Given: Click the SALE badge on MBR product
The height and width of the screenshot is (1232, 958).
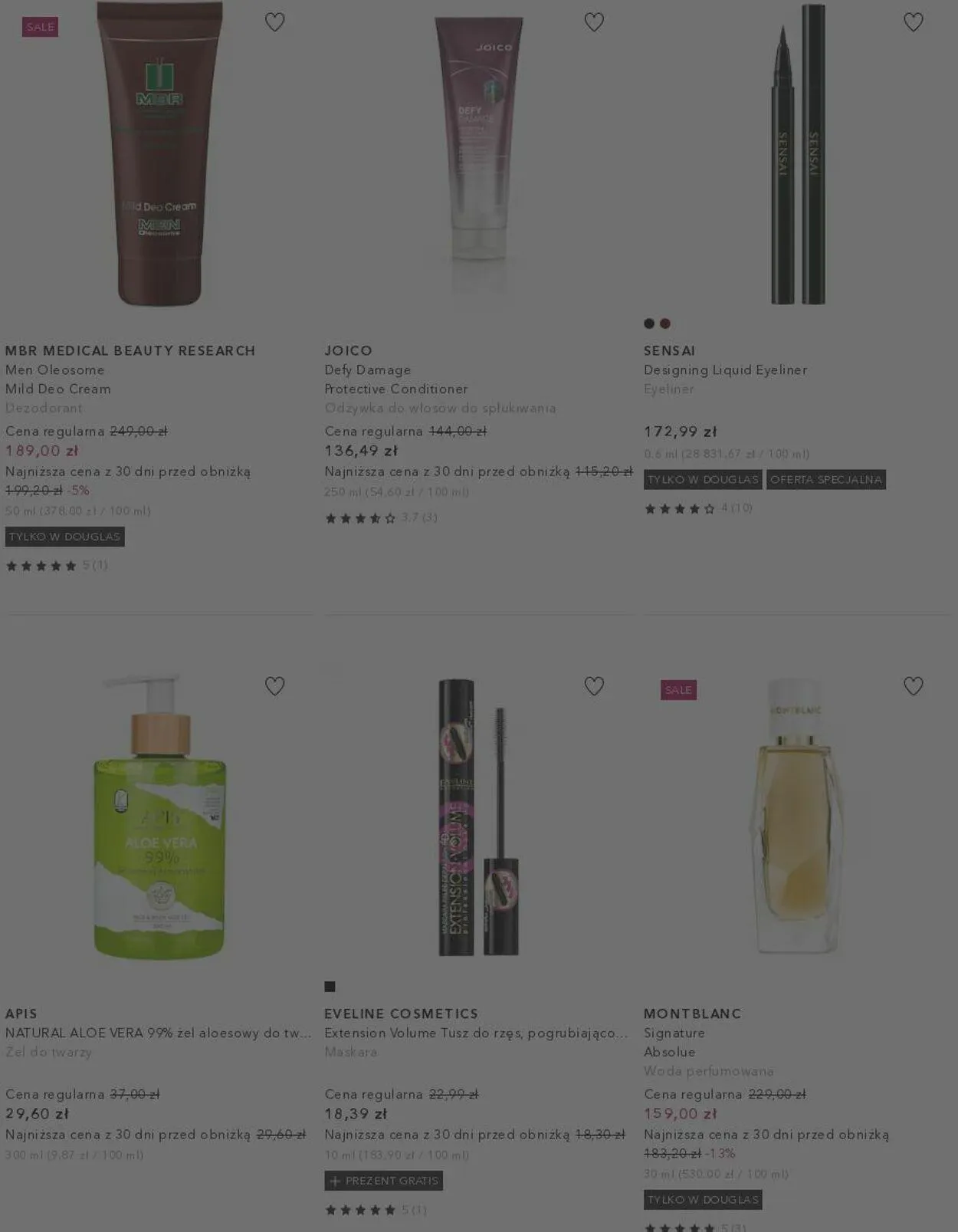Looking at the screenshot, I should (x=40, y=27).
